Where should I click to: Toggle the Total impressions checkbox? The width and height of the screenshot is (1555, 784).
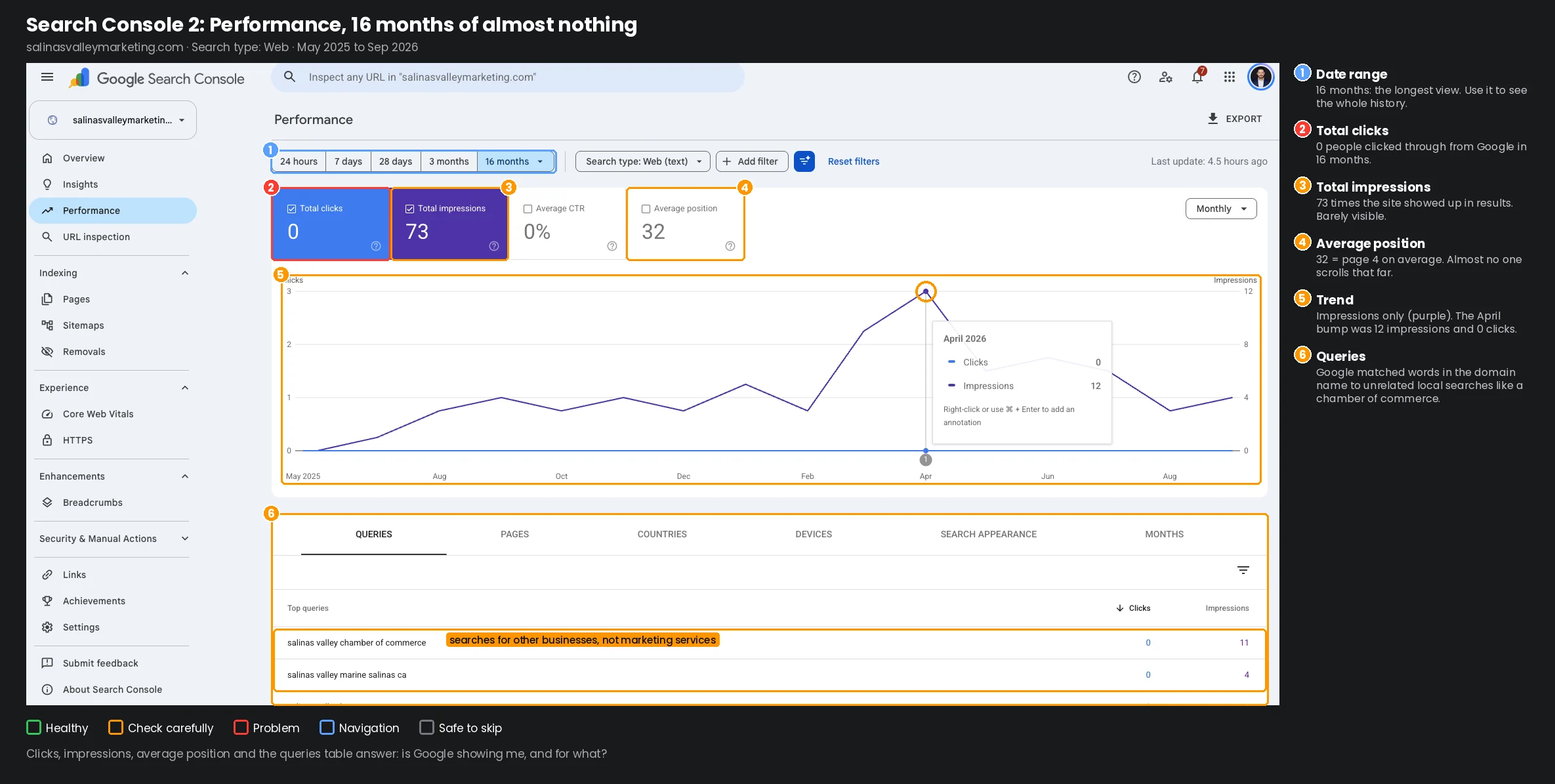[410, 209]
